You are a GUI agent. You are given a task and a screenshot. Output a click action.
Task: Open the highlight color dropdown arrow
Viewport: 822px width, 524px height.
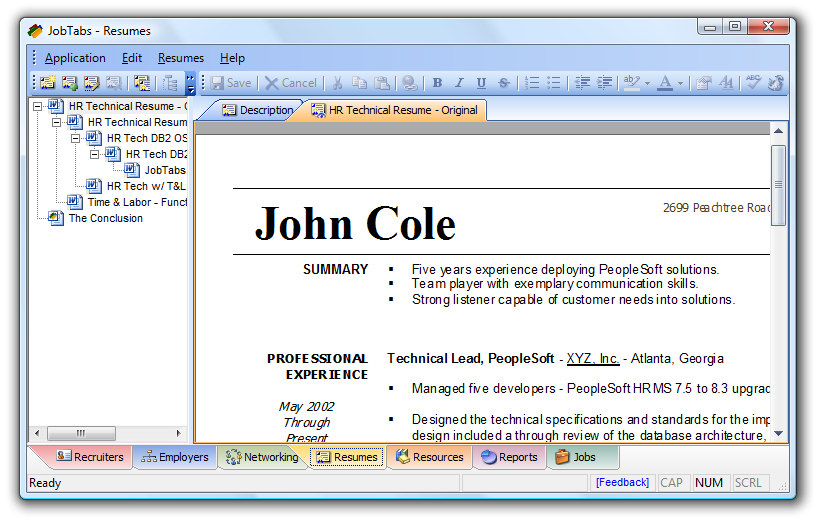coord(647,83)
